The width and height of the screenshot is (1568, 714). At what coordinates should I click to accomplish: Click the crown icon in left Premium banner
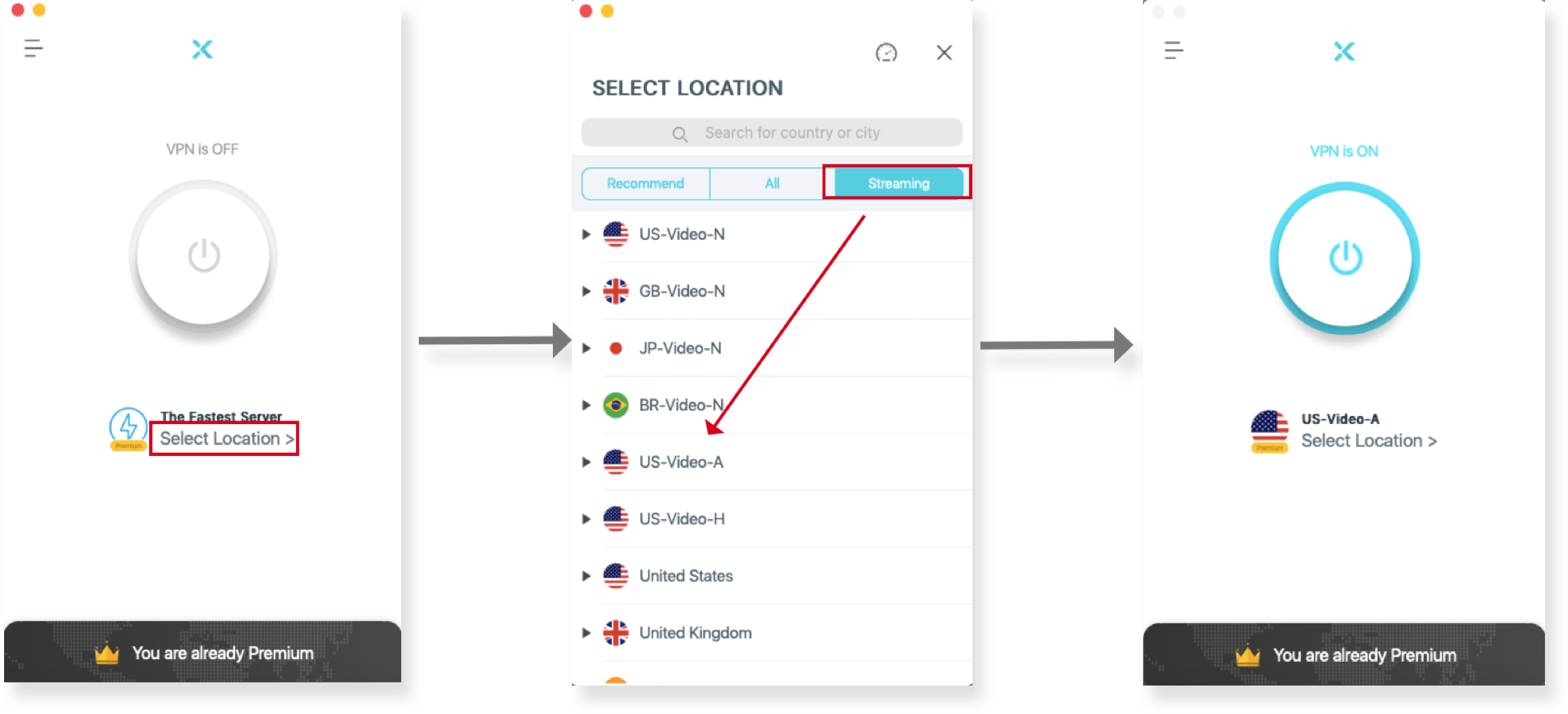point(107,653)
